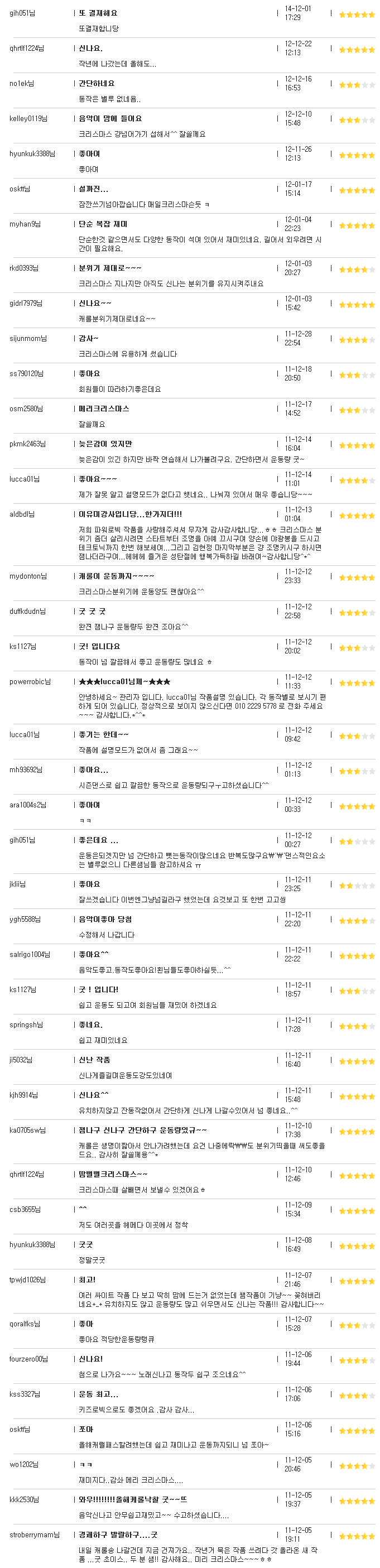Click the review text under fourzero00's '신나요!' title

pyautogui.click(x=162, y=1374)
